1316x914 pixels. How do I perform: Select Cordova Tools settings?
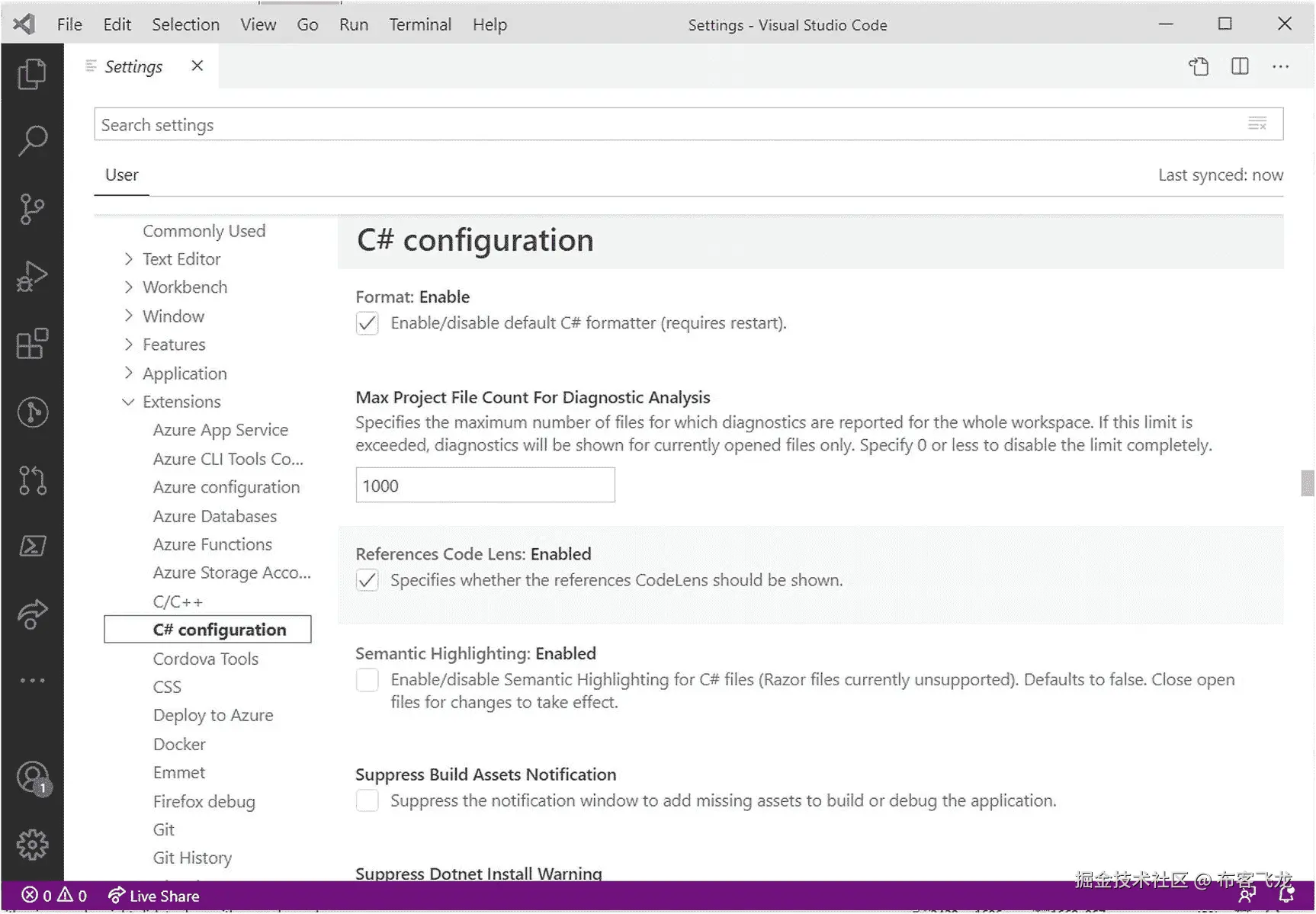point(205,659)
